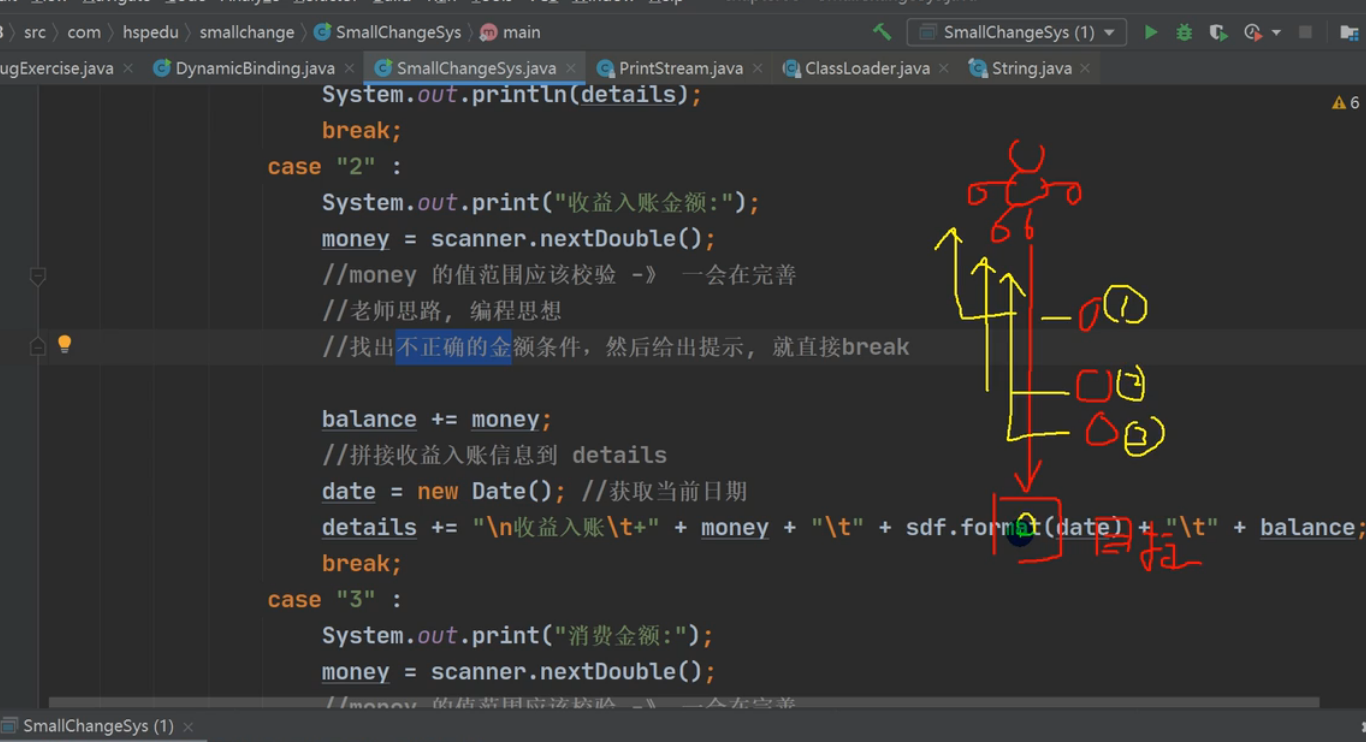Viewport: 1366px width, 742px height.
Task: Click the balance += money; line
Action: click(x=437, y=419)
